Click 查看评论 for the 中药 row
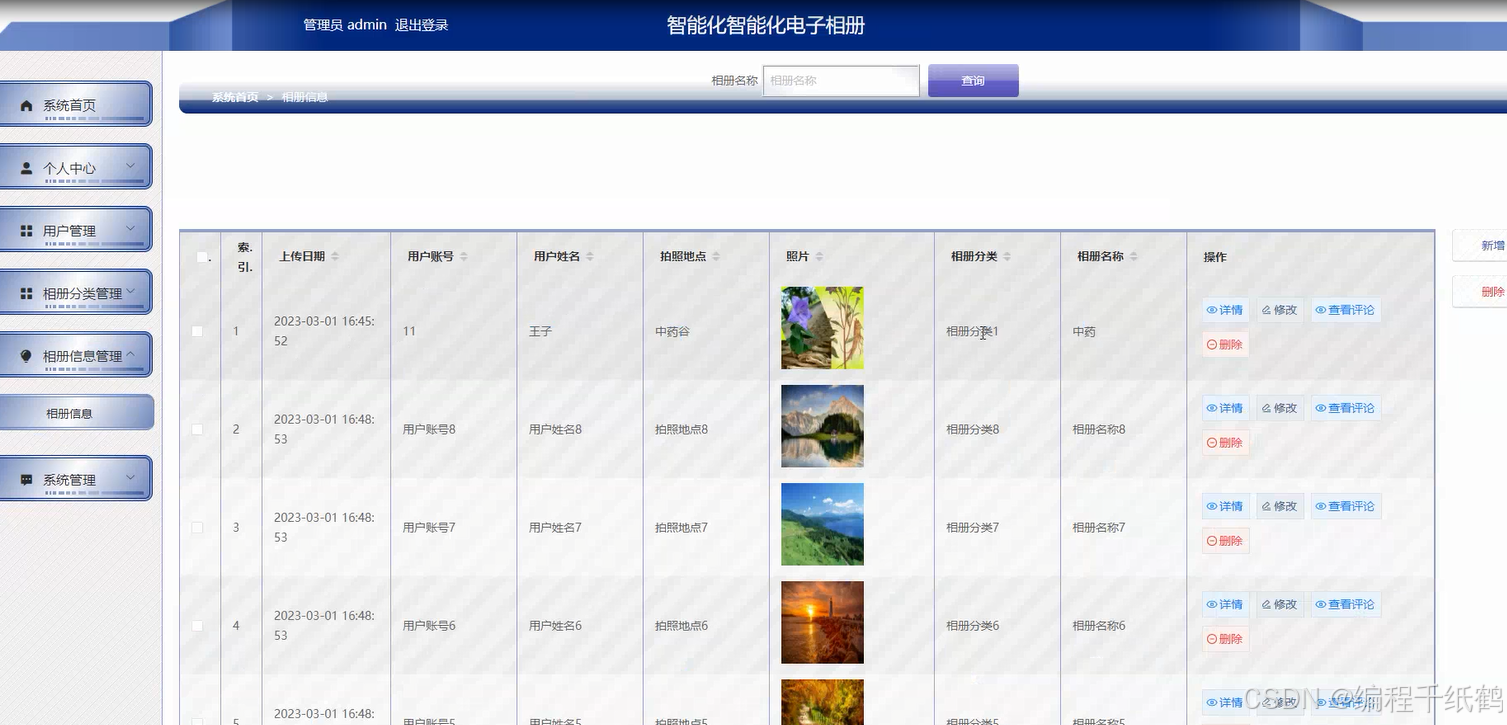The height and width of the screenshot is (725, 1507). [1345, 310]
